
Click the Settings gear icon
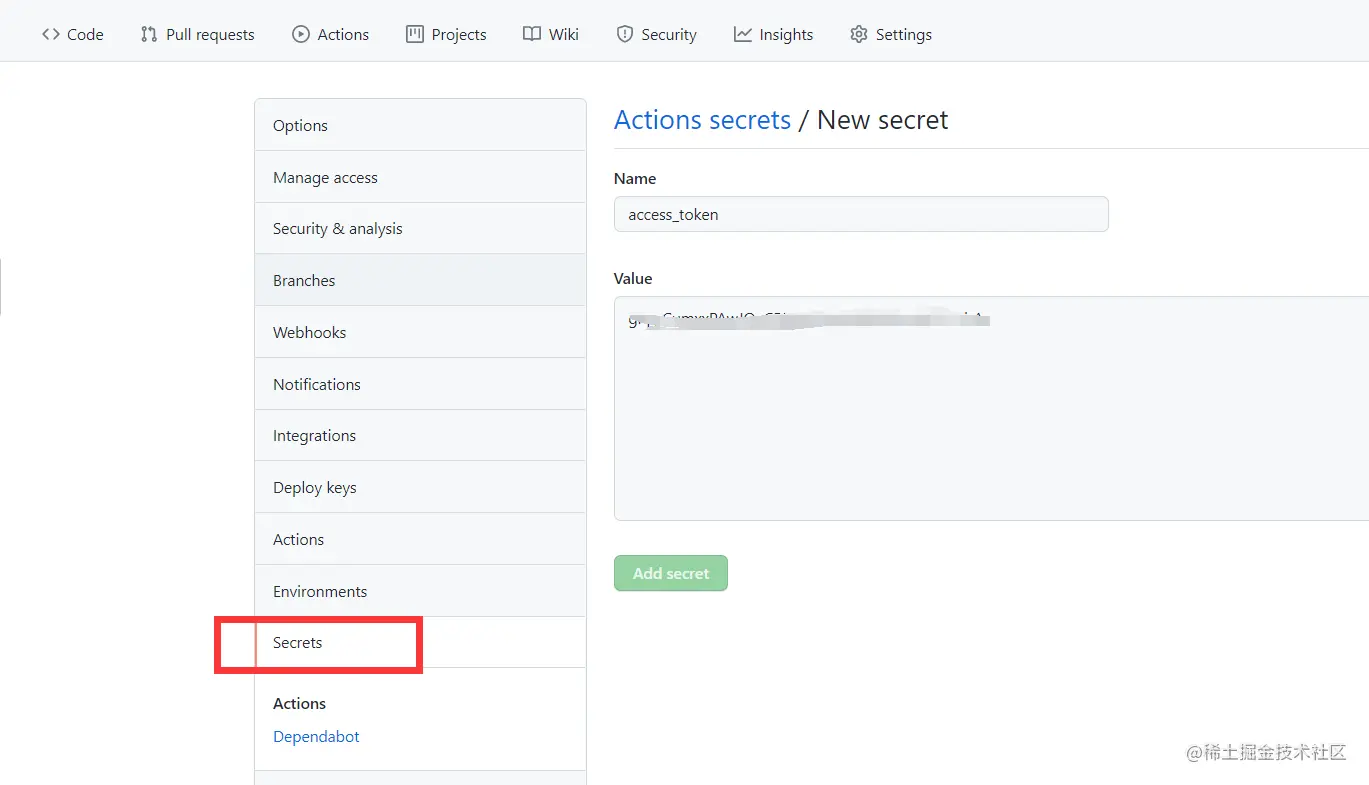pyautogui.click(x=858, y=34)
